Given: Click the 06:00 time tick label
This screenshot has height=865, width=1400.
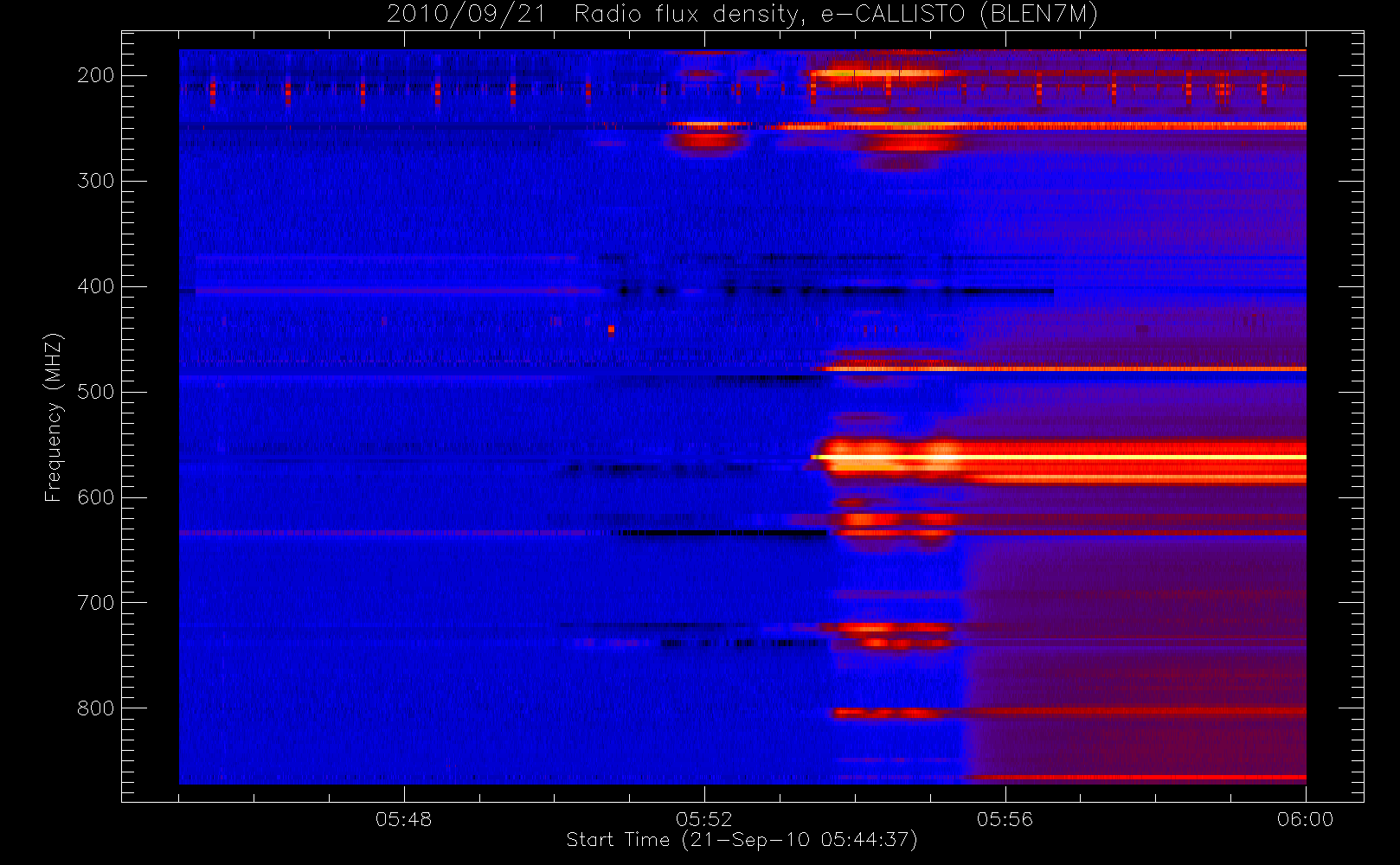Looking at the screenshot, I should point(1305,819).
